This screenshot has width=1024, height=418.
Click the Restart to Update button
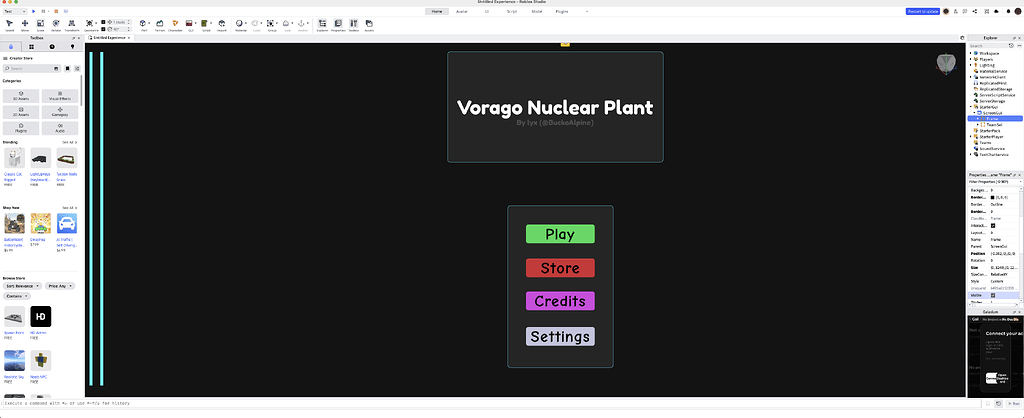point(923,11)
